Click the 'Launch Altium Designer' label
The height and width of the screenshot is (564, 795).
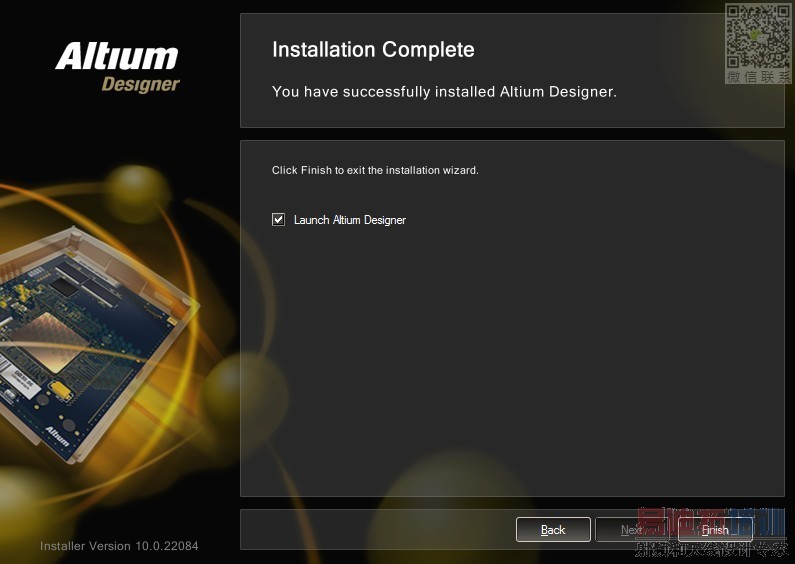(x=350, y=220)
